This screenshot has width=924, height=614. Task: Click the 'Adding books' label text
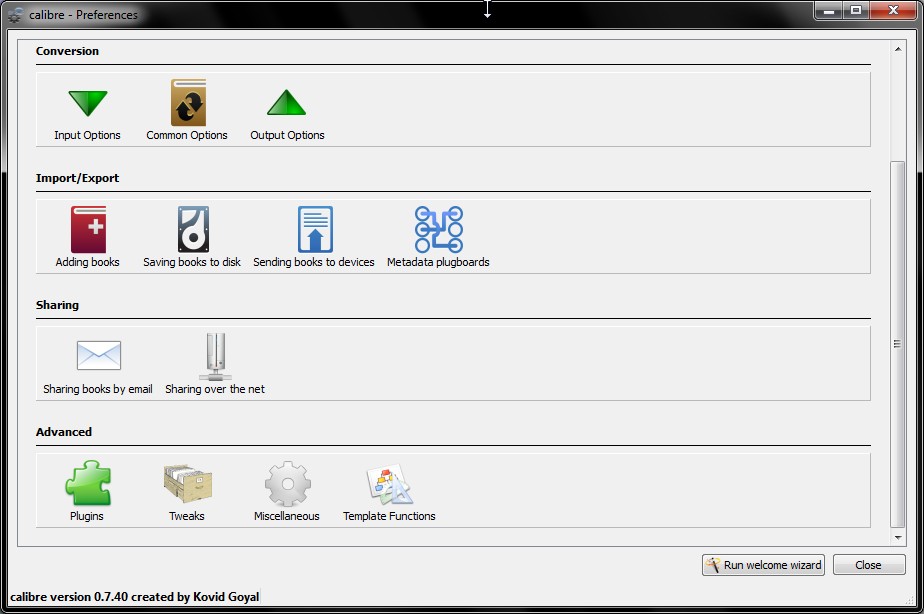[x=87, y=262]
